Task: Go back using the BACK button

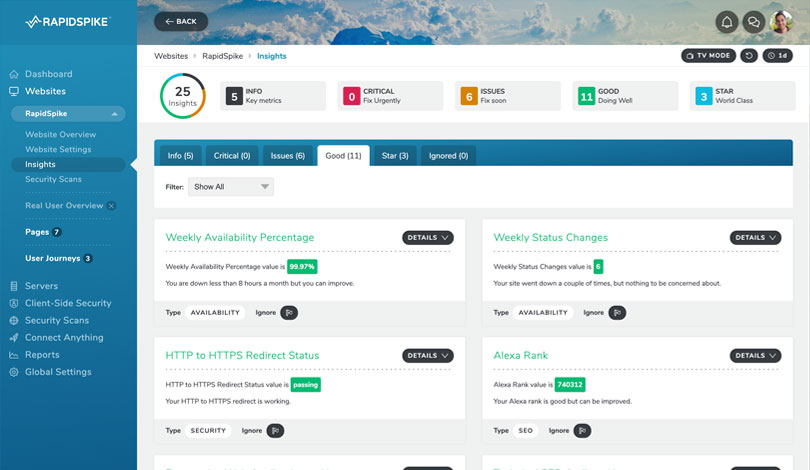Action: [181, 22]
